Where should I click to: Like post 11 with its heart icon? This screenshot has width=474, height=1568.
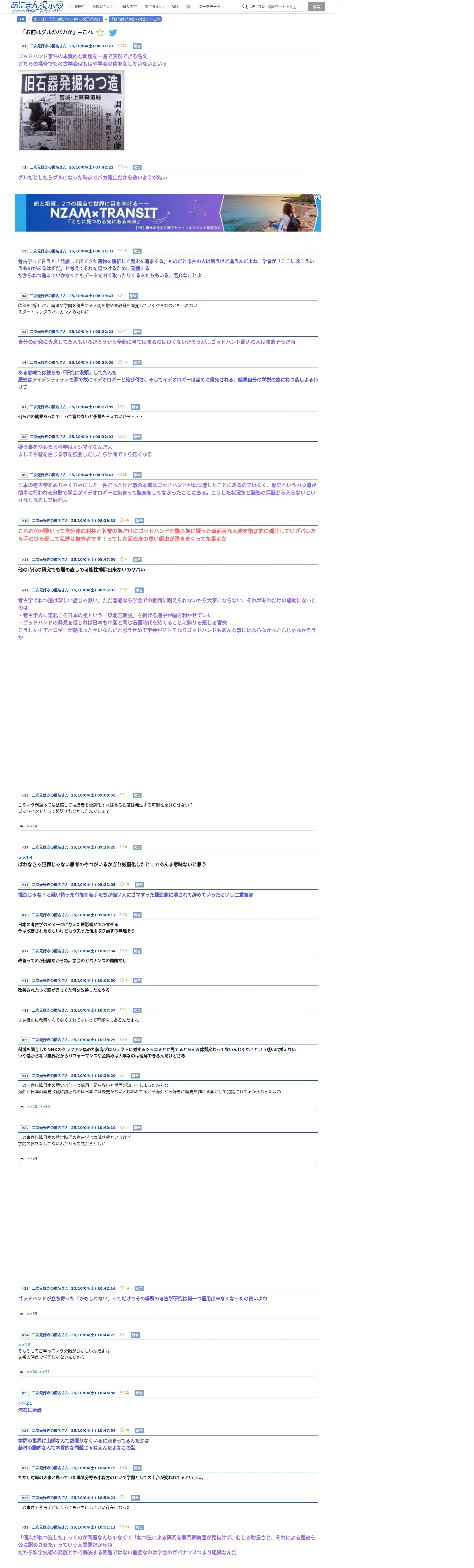[x=122, y=560]
